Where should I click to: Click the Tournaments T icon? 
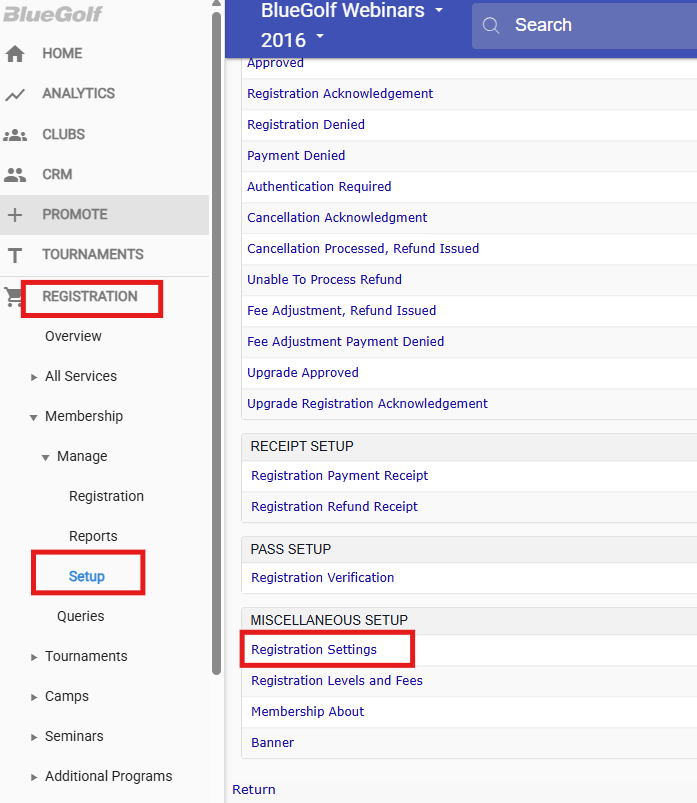[15, 255]
